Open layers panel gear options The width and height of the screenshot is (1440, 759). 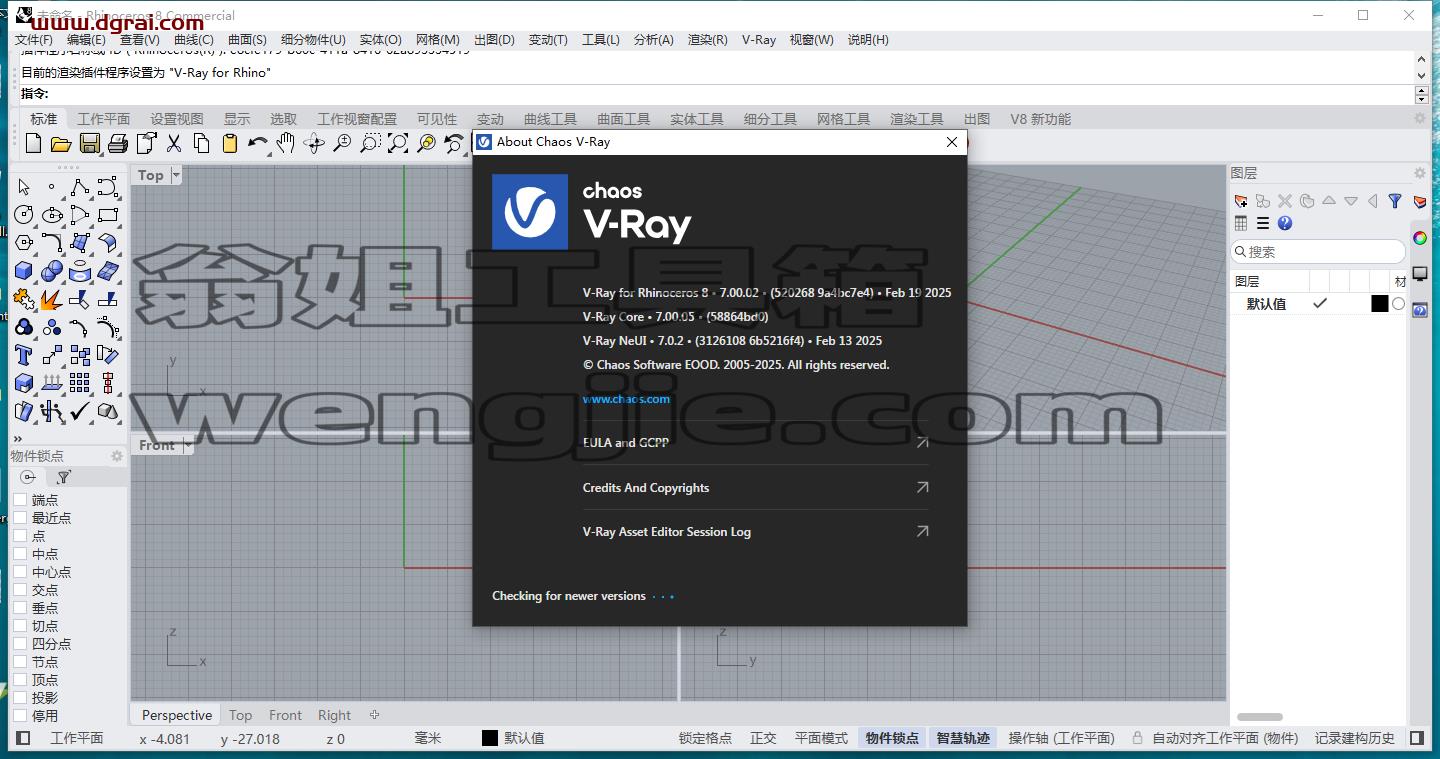pyautogui.click(x=1420, y=173)
